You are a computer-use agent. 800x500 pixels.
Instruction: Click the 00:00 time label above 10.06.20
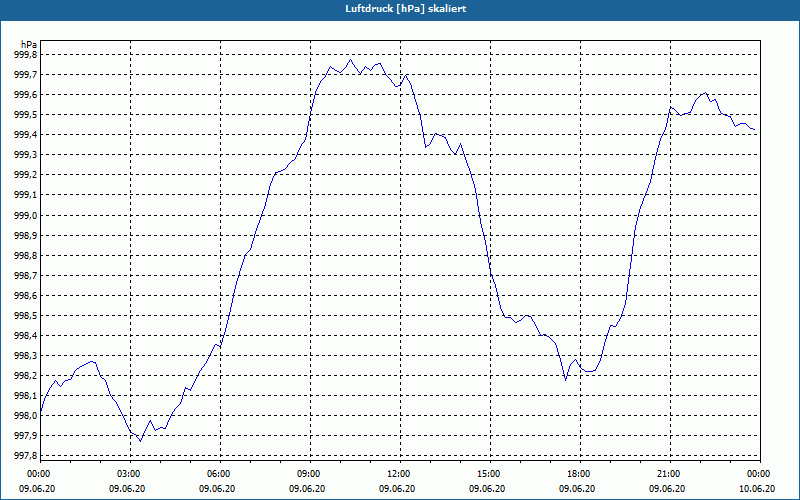[x=757, y=474]
